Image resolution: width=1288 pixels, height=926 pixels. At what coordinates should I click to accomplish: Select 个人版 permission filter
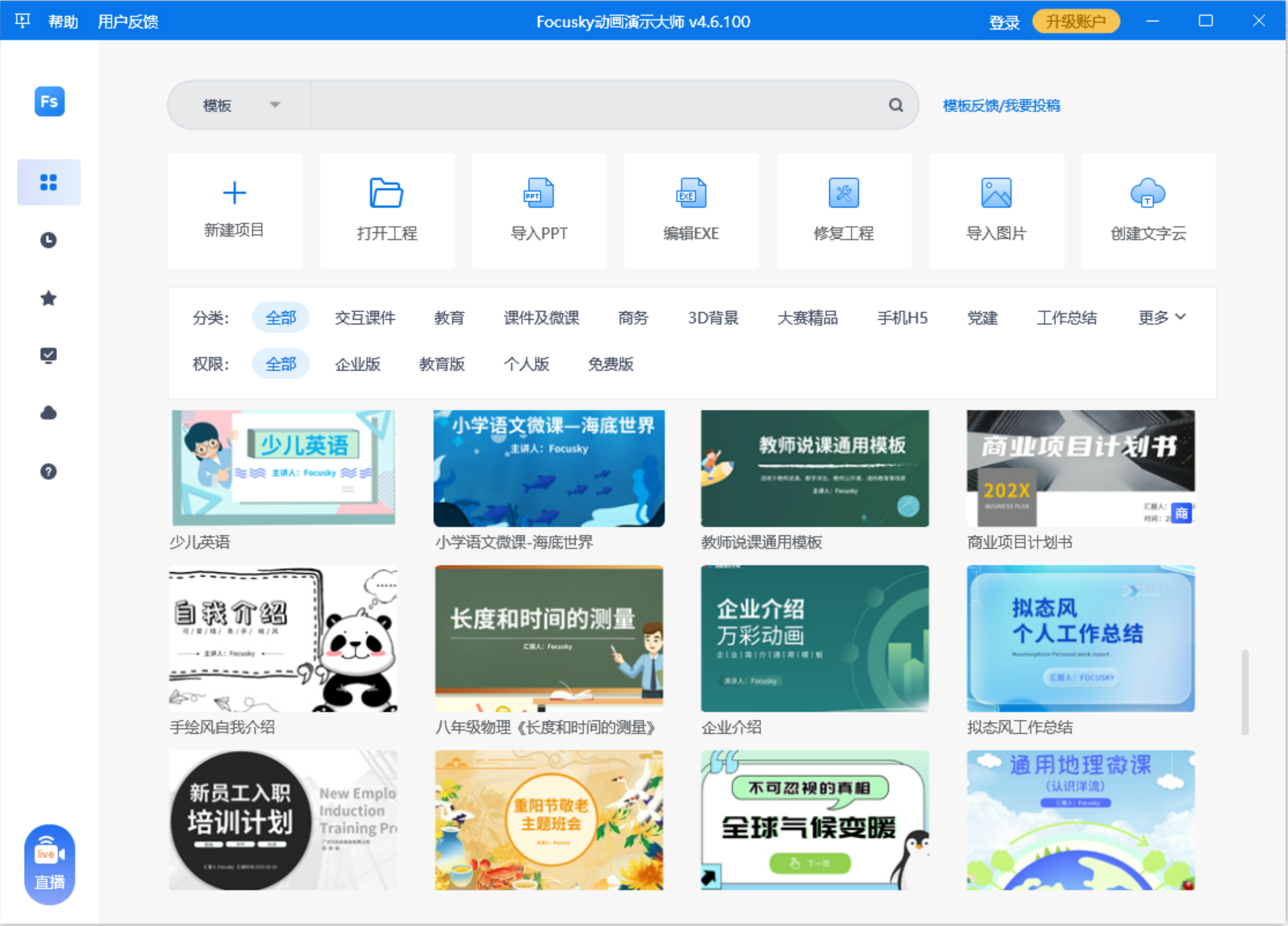coord(526,364)
